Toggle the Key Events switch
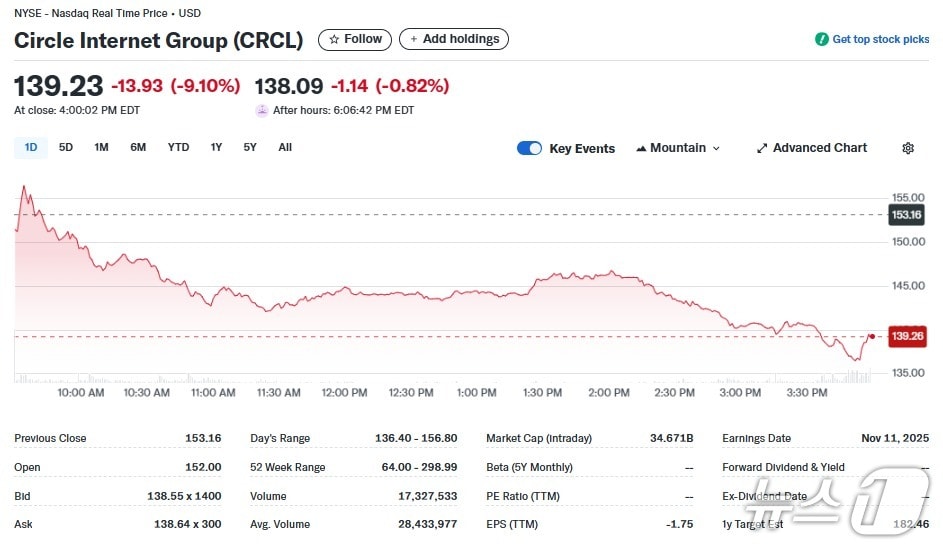943x549 pixels. coord(529,148)
